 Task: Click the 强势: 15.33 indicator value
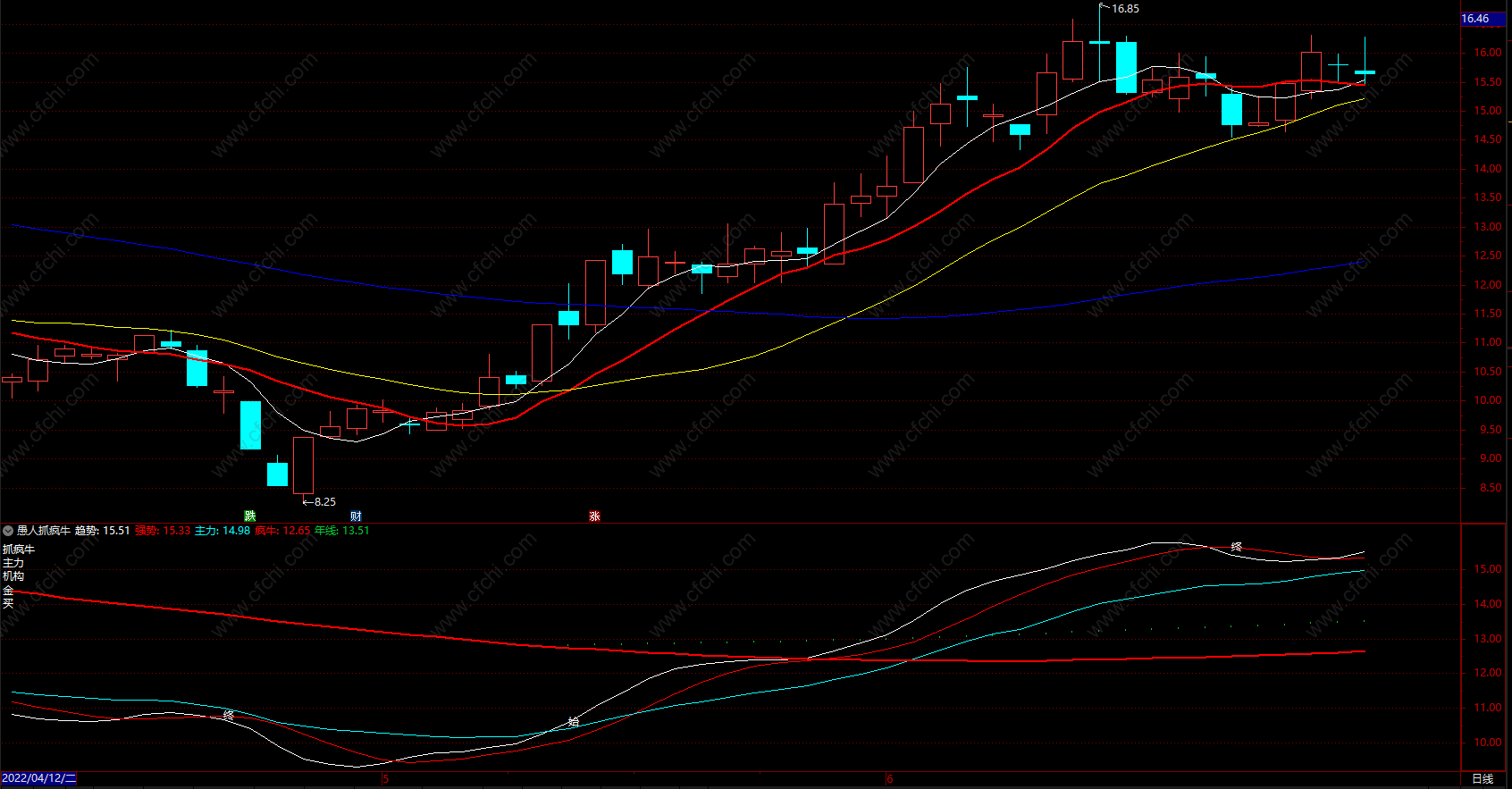pos(163,531)
